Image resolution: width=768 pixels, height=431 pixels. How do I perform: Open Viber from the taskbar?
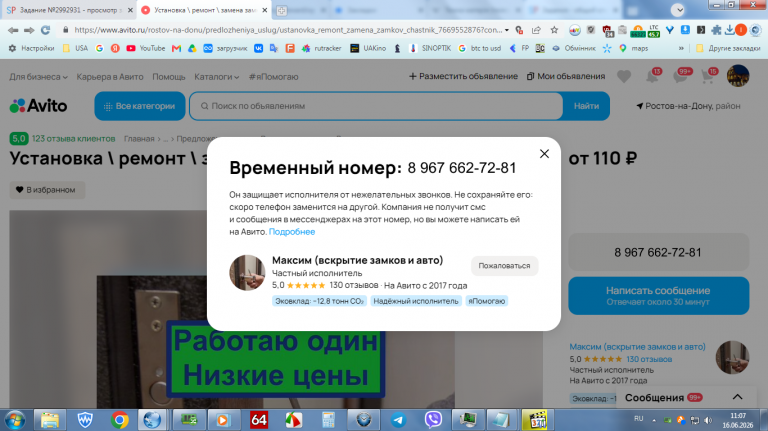pyautogui.click(x=433, y=420)
